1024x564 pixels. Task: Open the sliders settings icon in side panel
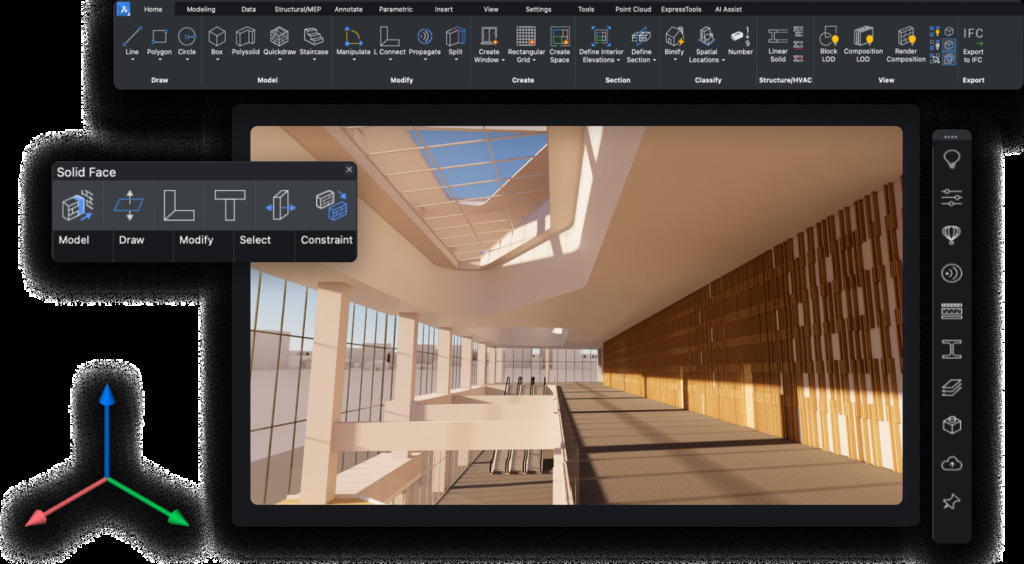click(x=951, y=197)
